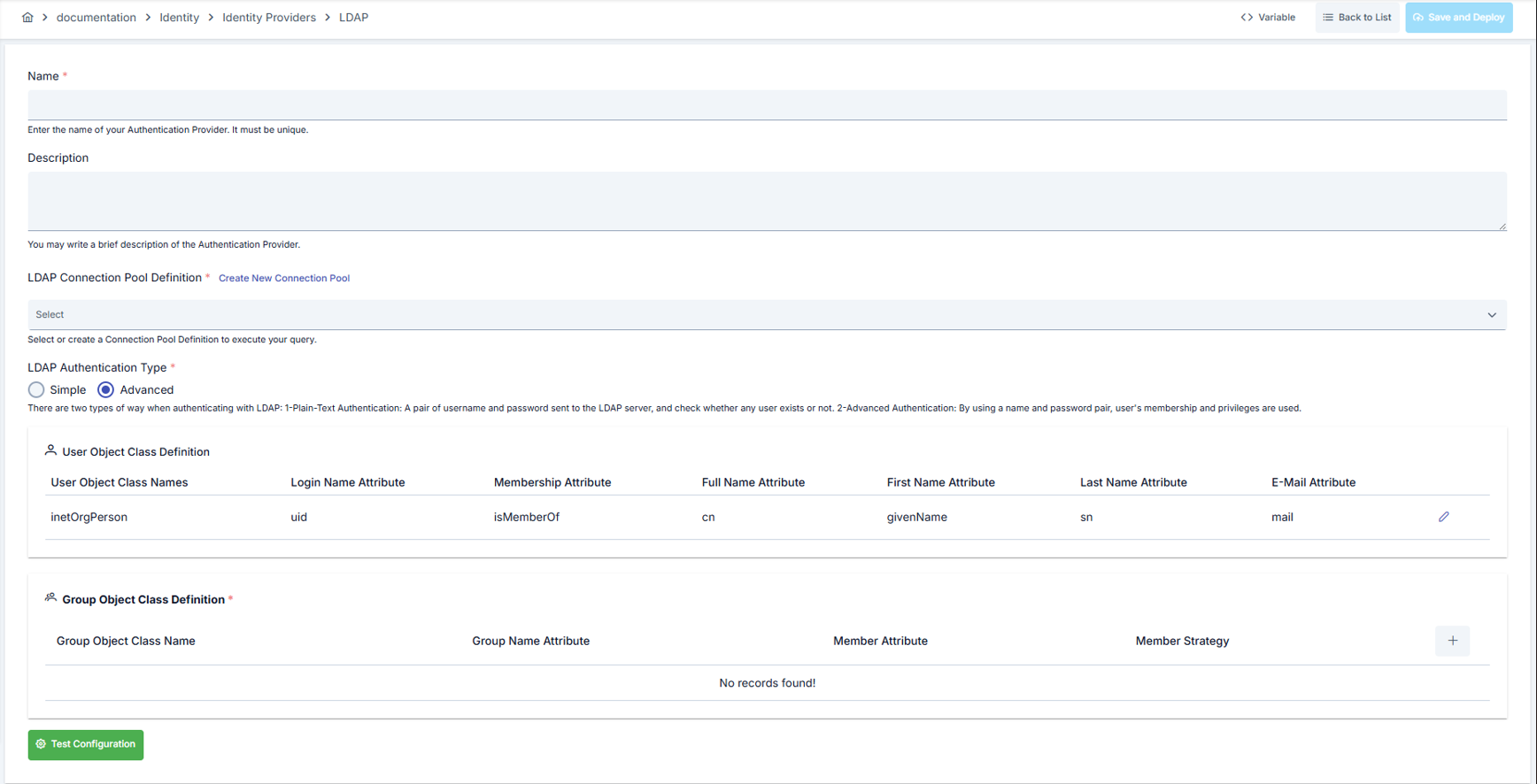Click the Test Configuration button
The image size is (1537, 784).
point(86,744)
